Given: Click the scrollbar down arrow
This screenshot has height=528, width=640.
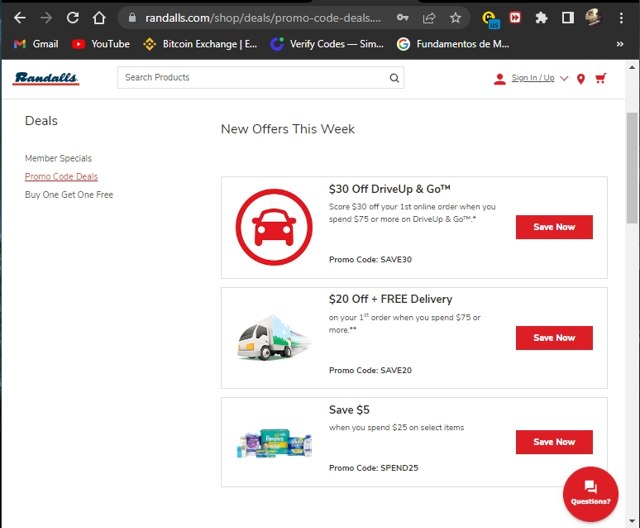Looking at the screenshot, I should pyautogui.click(x=632, y=521).
